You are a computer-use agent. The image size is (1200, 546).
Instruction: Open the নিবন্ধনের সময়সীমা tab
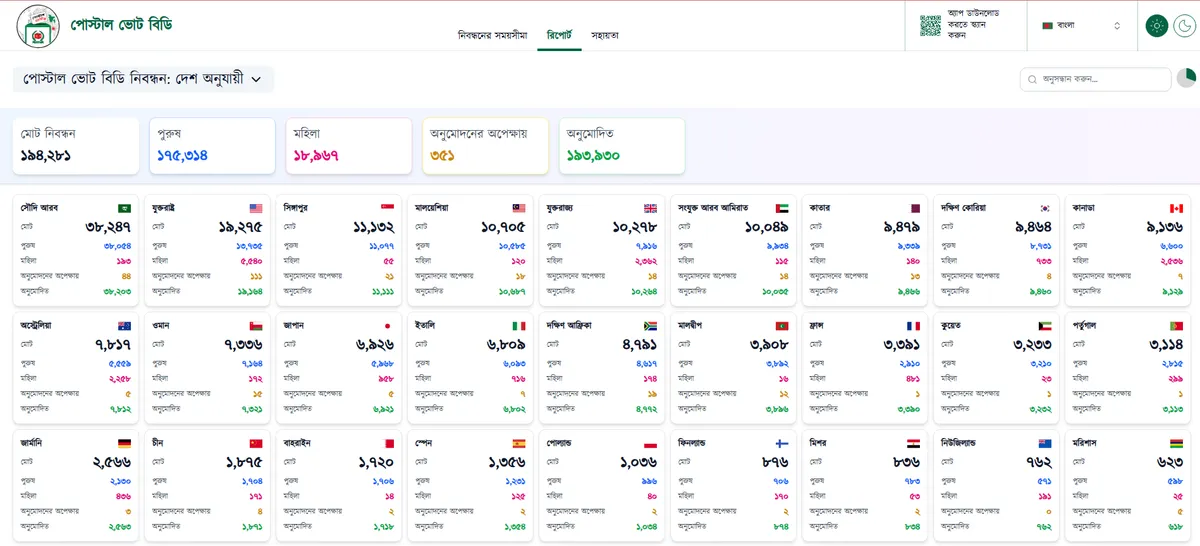coord(492,35)
